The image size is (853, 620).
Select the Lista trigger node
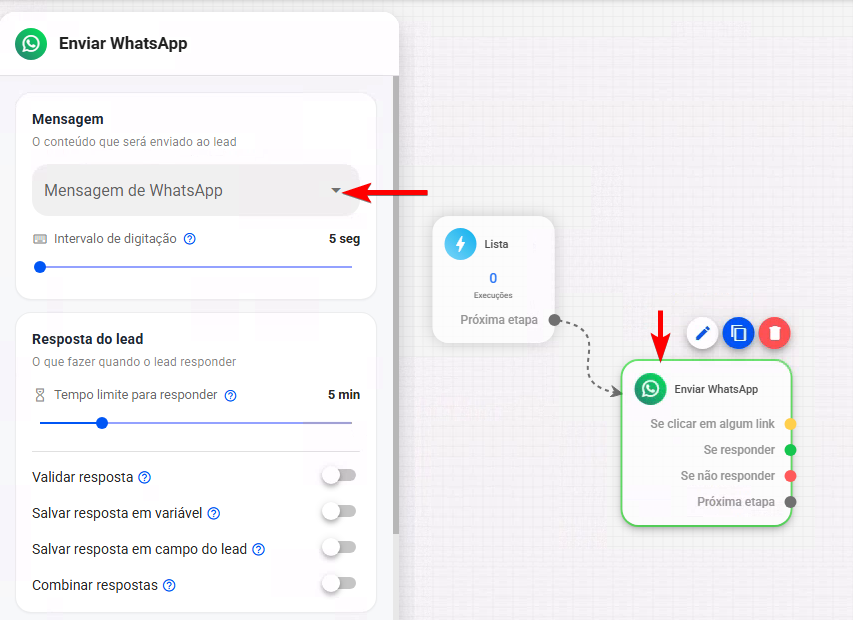[493, 280]
